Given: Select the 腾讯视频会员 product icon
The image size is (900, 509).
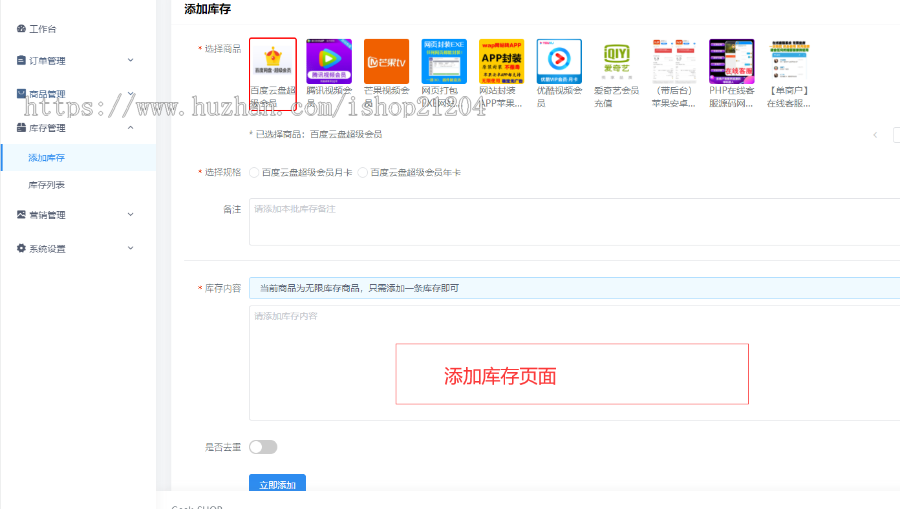Looking at the screenshot, I should coord(329,61).
